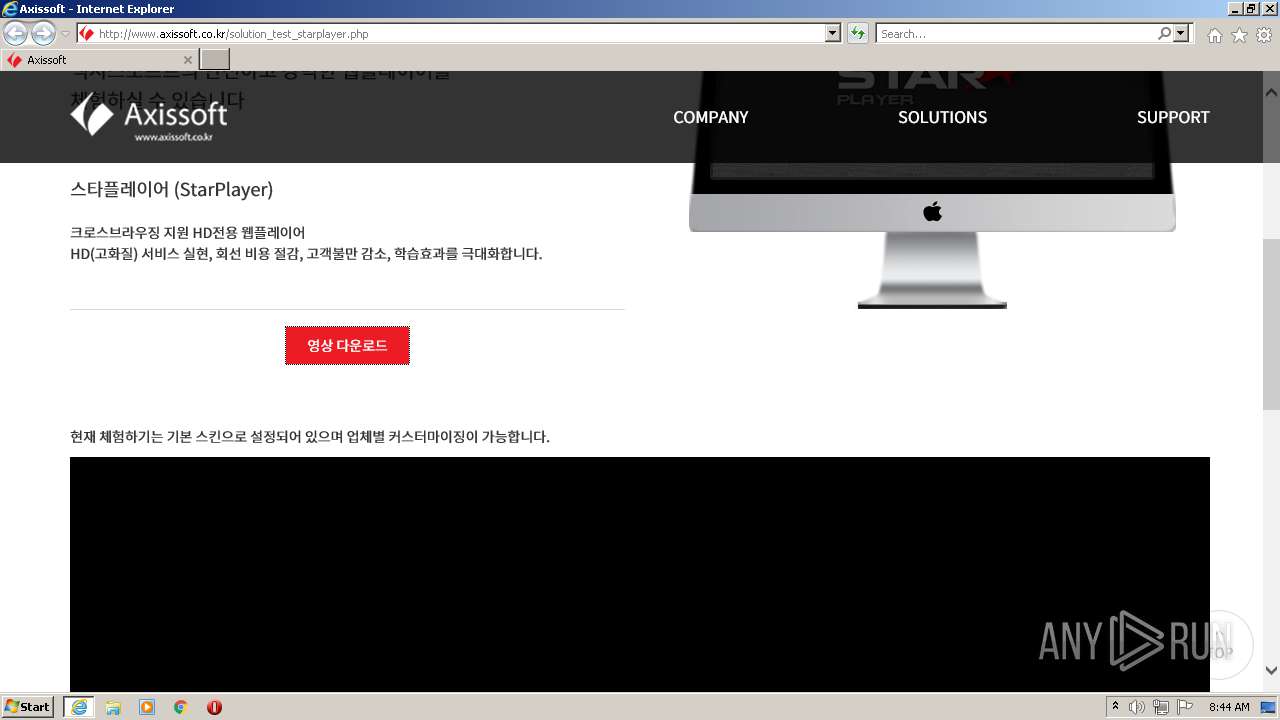Click inside the Search box
Image resolution: width=1280 pixels, height=720 pixels.
(x=1016, y=34)
